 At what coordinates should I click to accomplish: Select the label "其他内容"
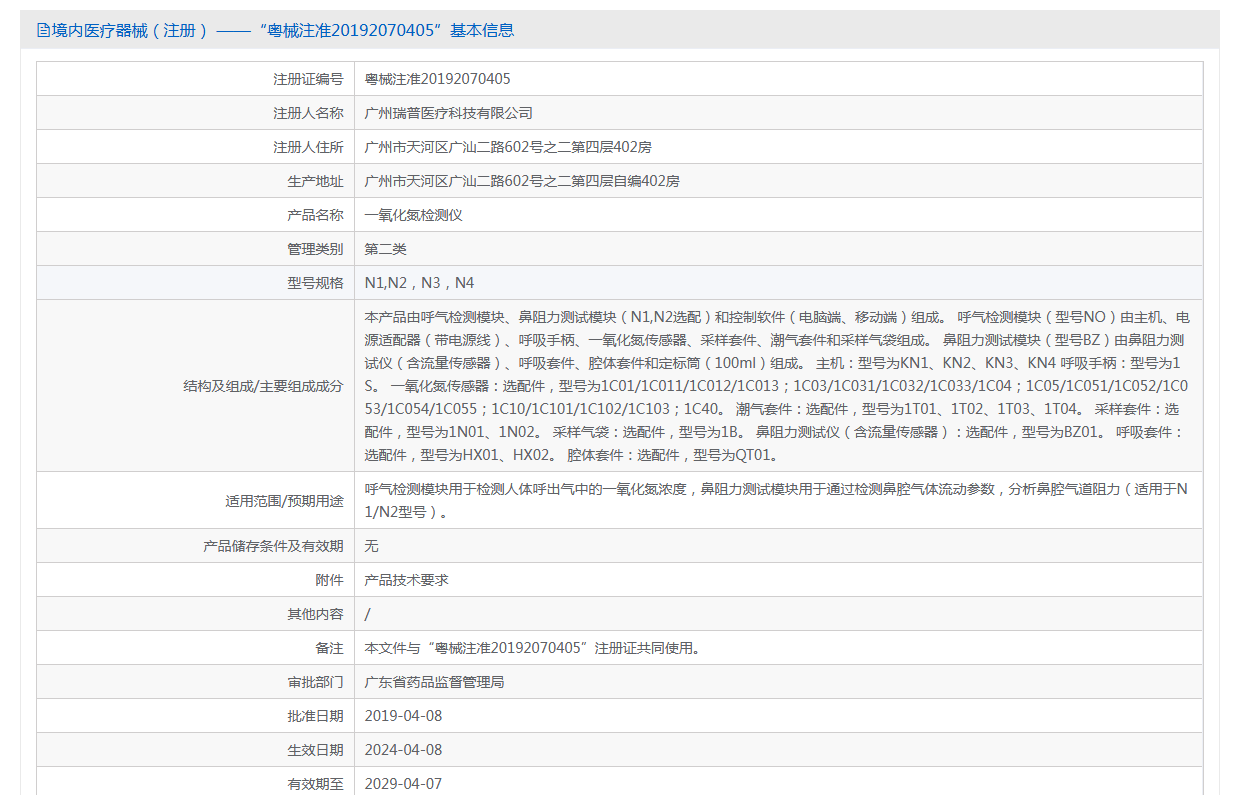coord(315,614)
